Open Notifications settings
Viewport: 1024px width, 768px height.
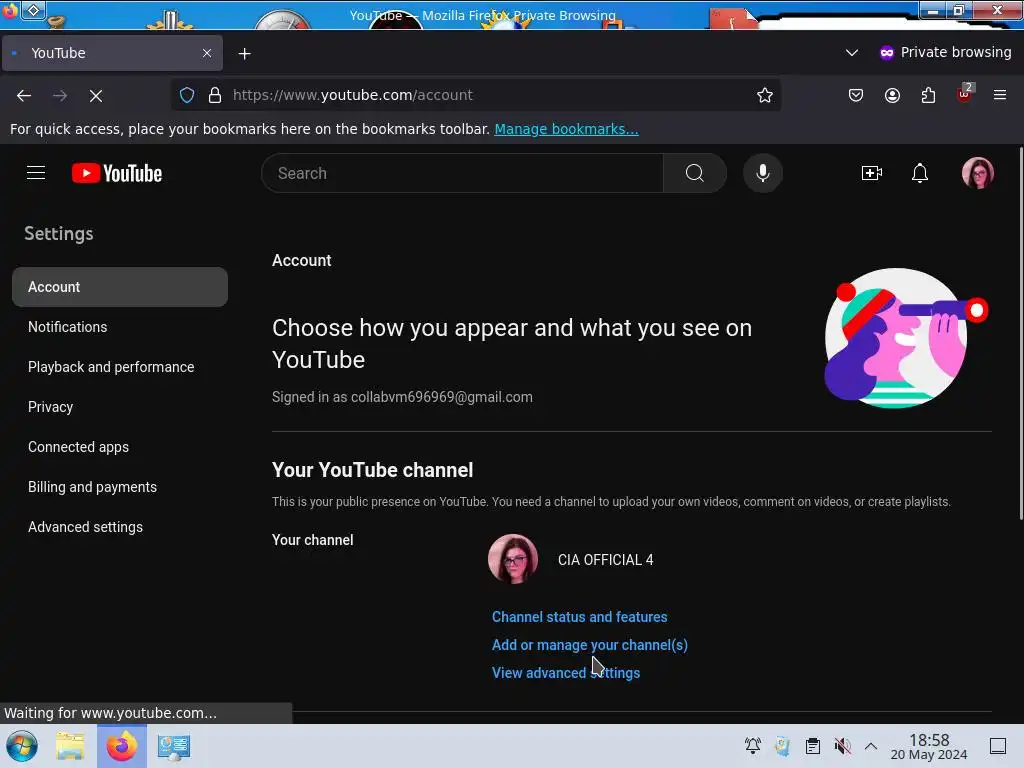coord(67,327)
